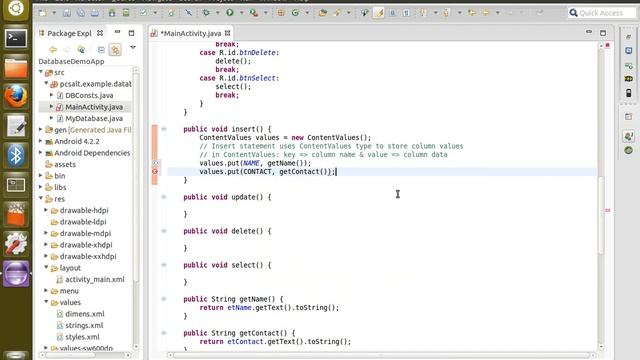Select the drawable-ldpi folder

[x=83, y=222]
